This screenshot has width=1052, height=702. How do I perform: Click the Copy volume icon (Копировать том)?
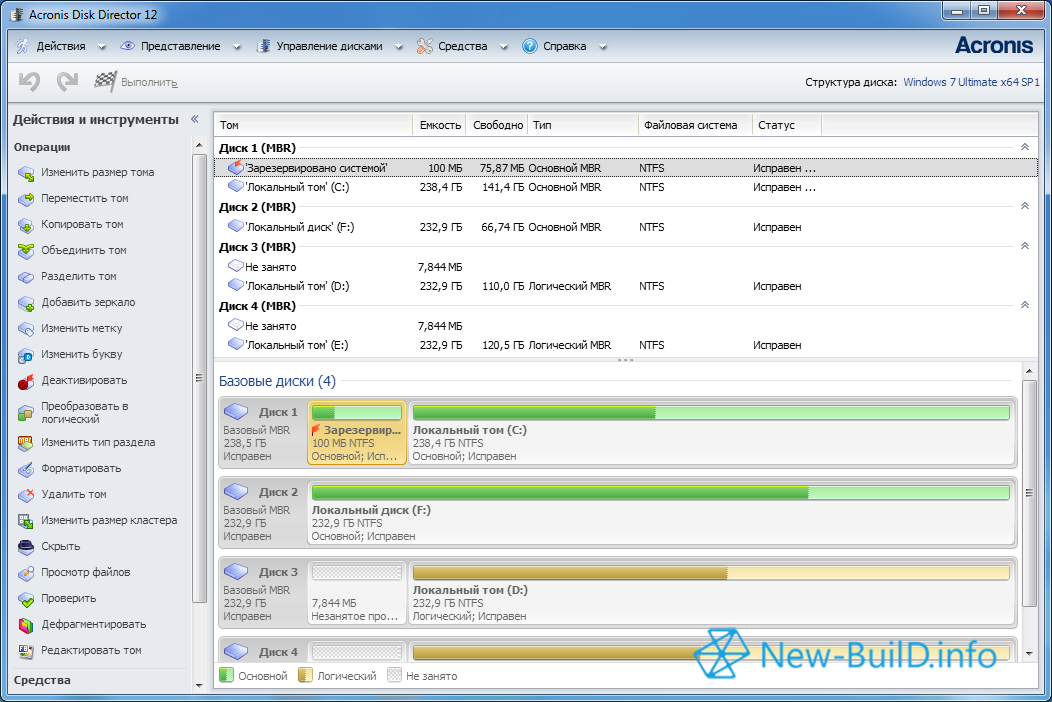26,225
